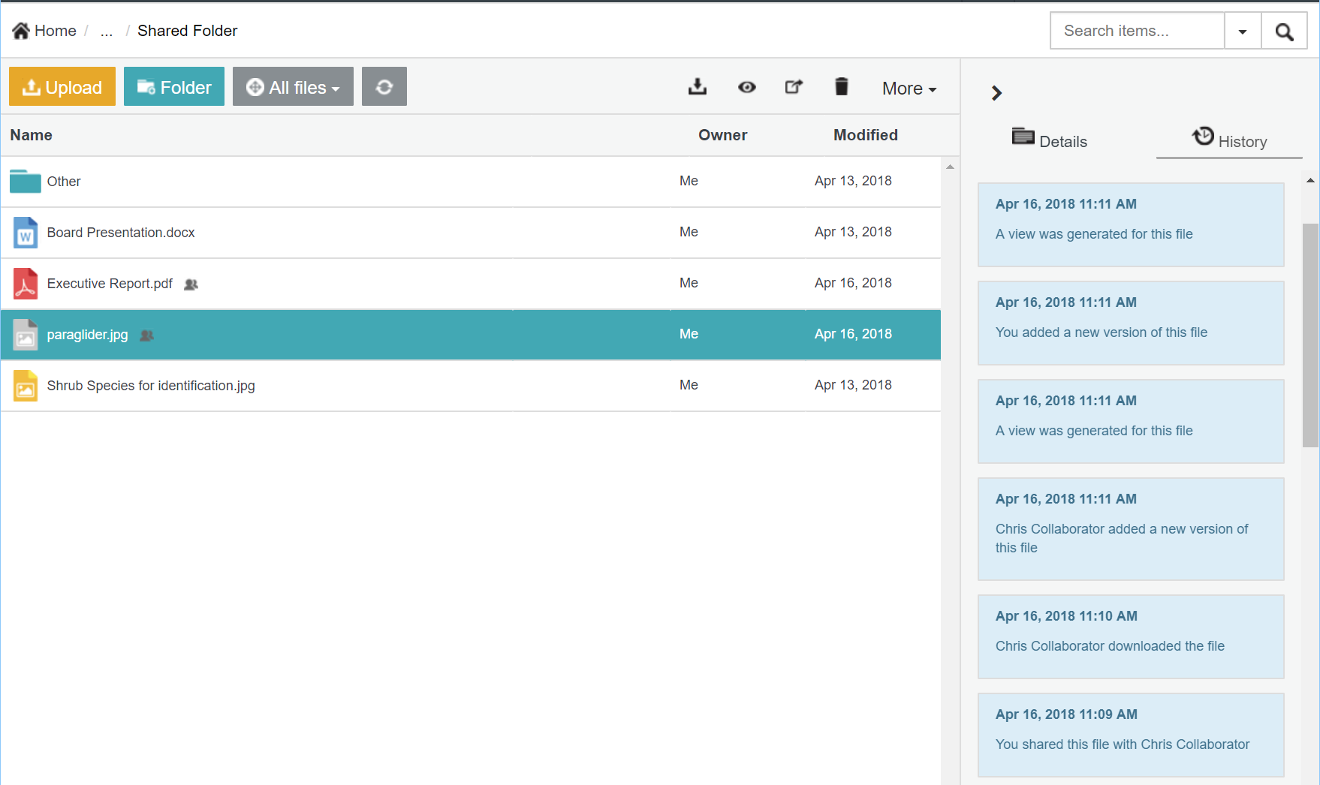Open the Board Presentation.docx Word icon
Image resolution: width=1320 pixels, height=785 pixels.
coord(25,232)
